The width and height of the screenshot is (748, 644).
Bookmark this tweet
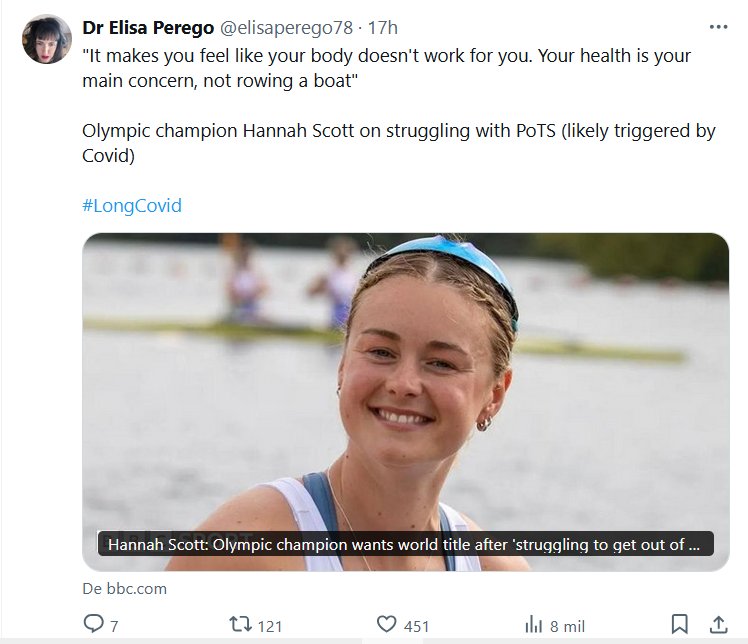click(x=680, y=625)
